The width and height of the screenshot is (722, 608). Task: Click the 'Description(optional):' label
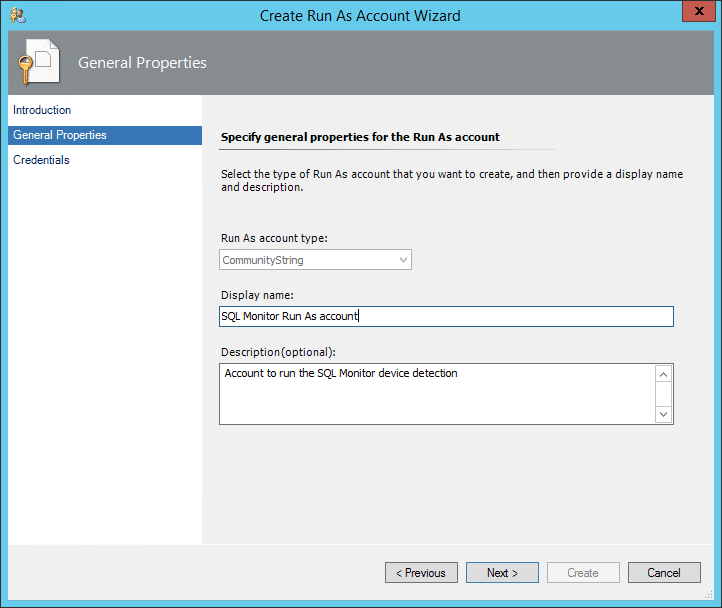[279, 352]
